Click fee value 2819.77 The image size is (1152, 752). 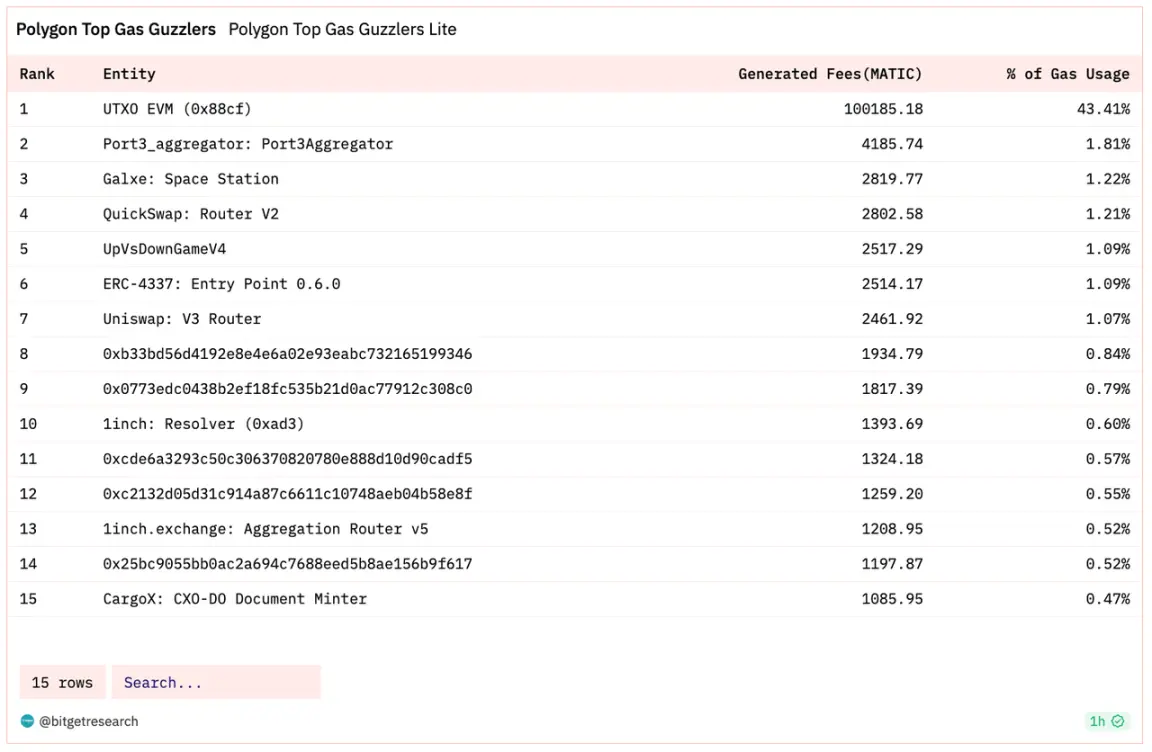point(892,178)
